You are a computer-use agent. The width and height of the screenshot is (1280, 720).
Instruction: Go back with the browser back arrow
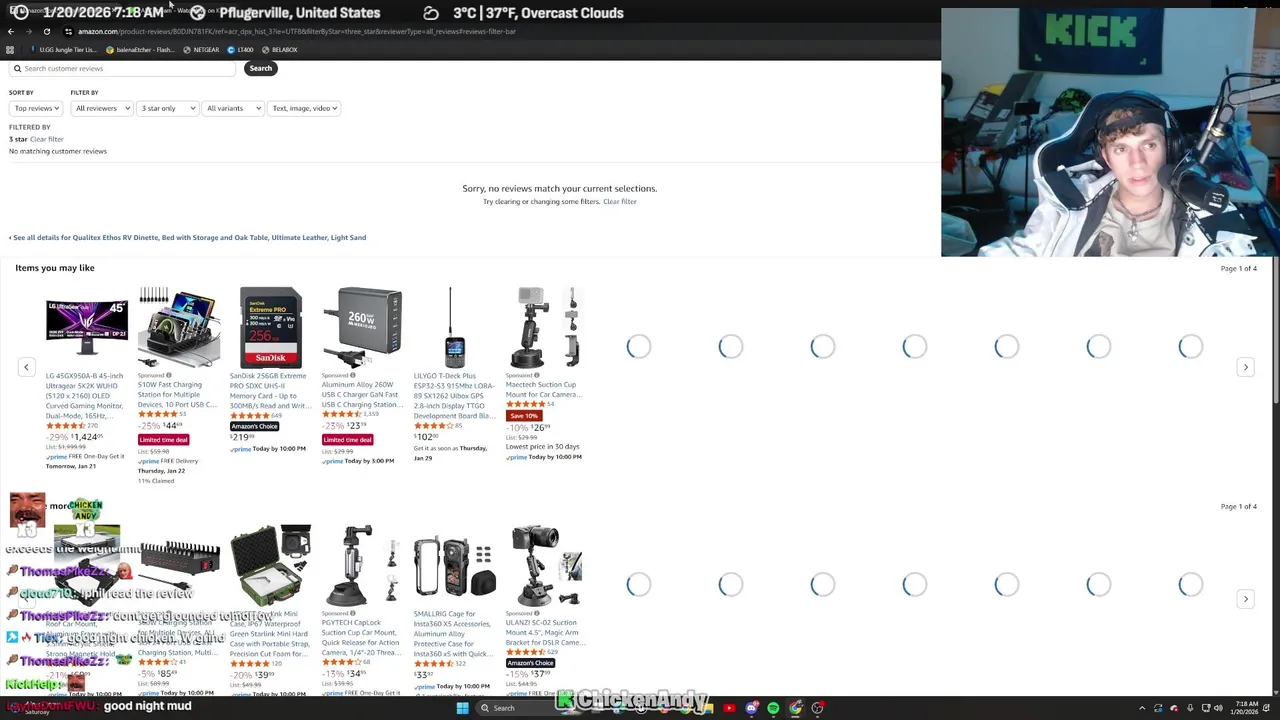tap(11, 31)
